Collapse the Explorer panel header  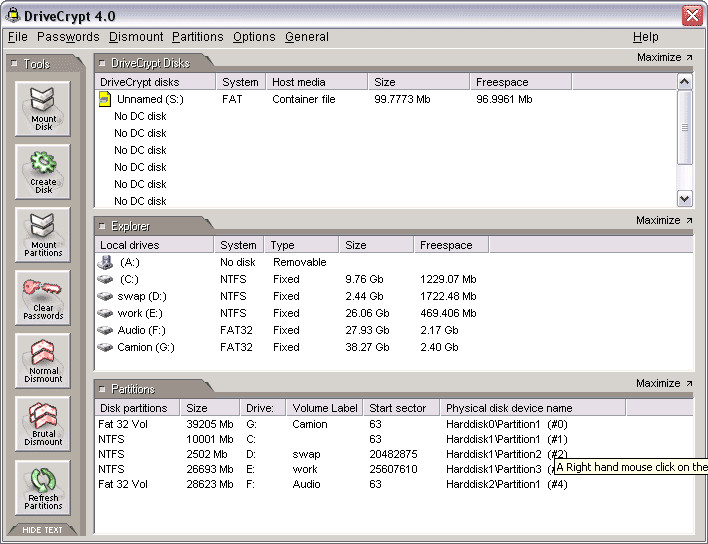pos(102,226)
